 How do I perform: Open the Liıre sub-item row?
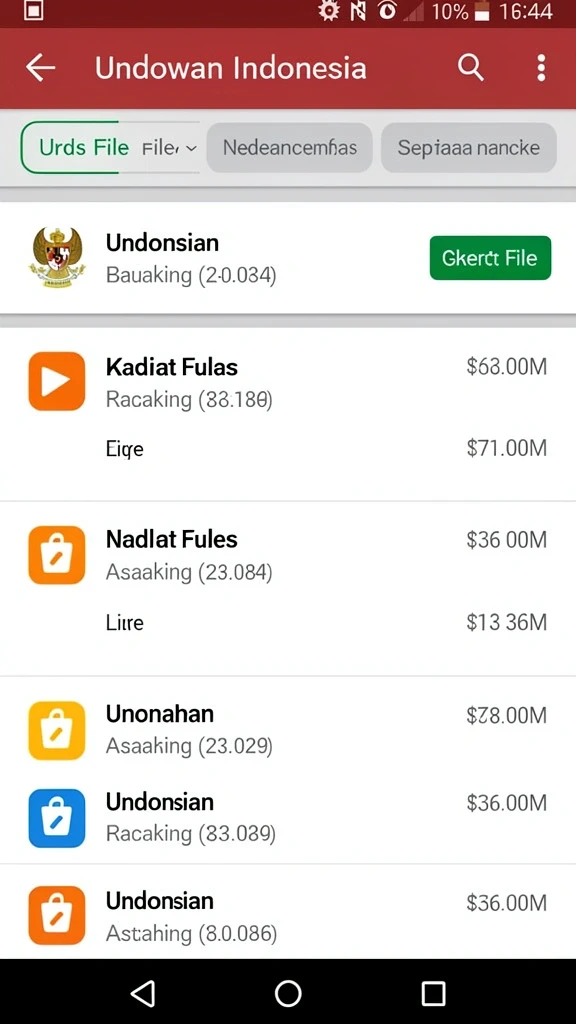pyautogui.click(x=288, y=622)
